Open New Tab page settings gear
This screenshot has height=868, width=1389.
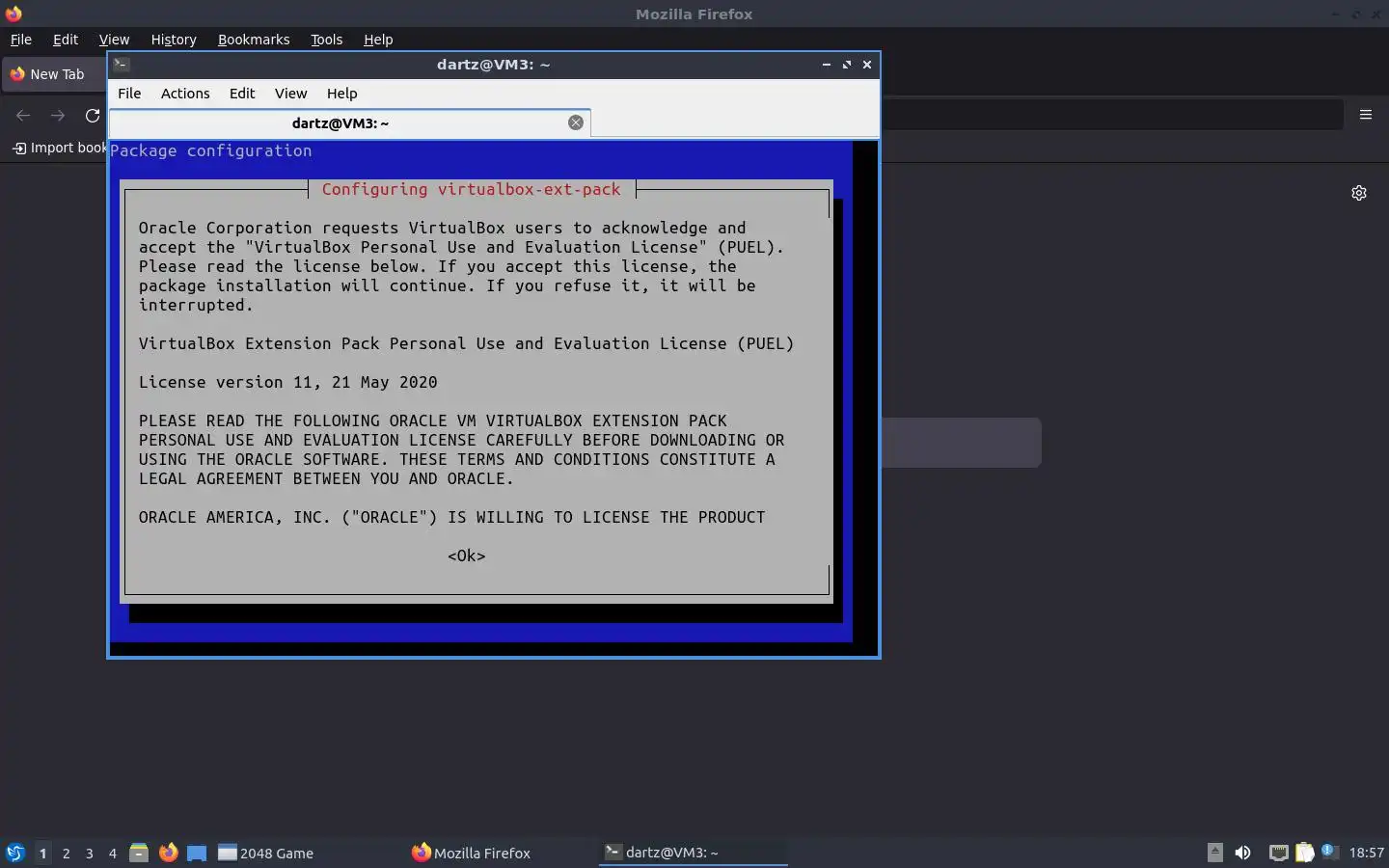click(1359, 193)
